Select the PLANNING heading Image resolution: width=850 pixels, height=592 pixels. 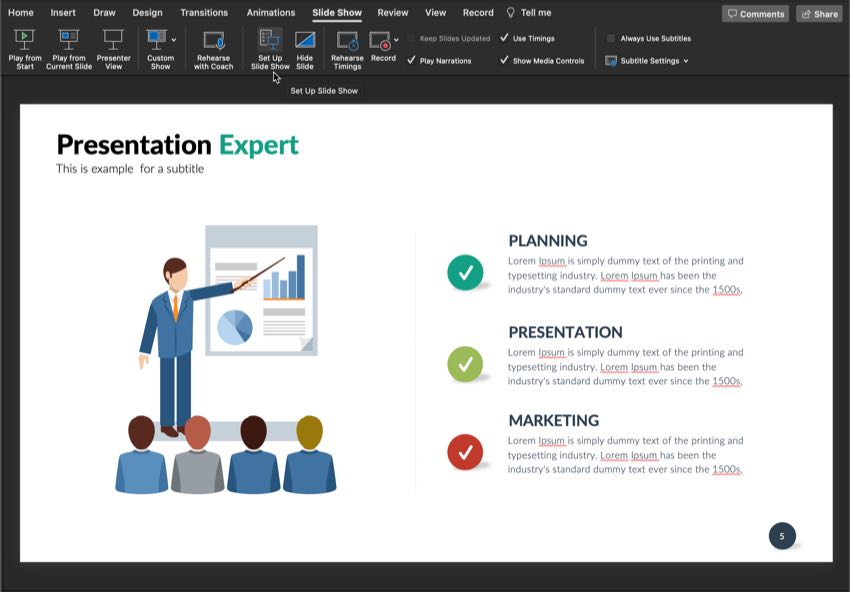pyautogui.click(x=548, y=241)
